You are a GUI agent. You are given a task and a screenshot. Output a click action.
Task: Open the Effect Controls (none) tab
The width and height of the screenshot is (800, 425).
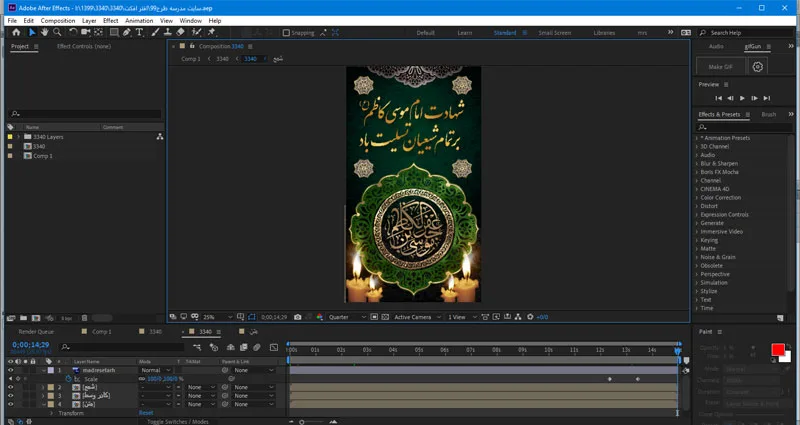(84, 46)
